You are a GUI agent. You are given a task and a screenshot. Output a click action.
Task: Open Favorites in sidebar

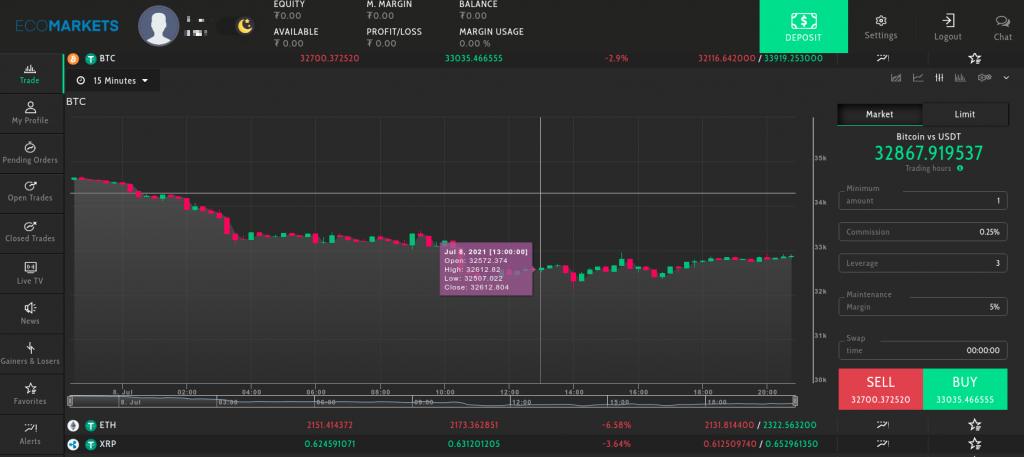point(29,394)
